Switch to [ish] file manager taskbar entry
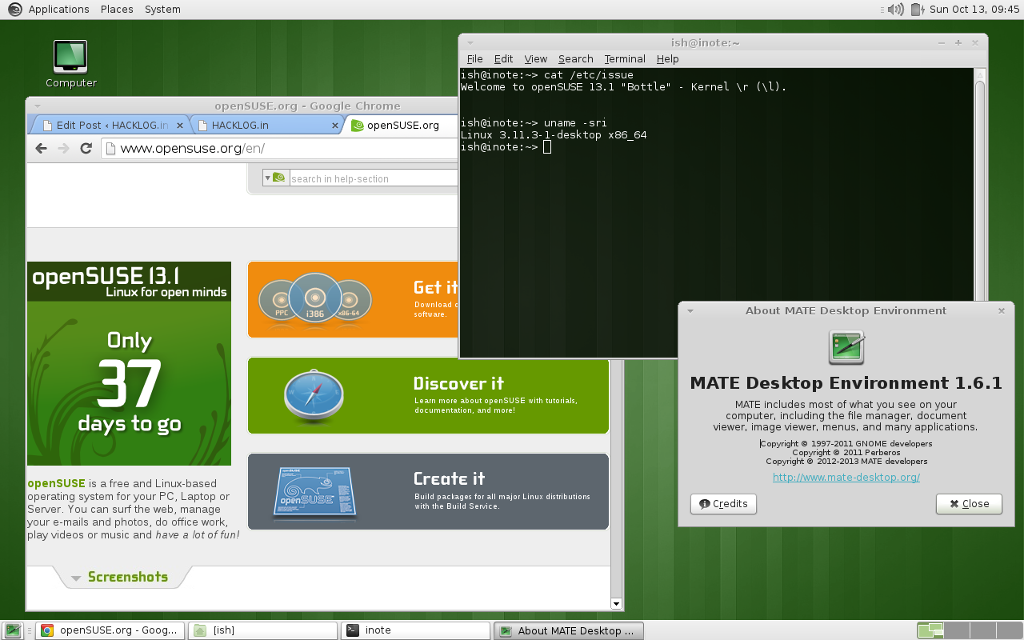 pos(263,630)
